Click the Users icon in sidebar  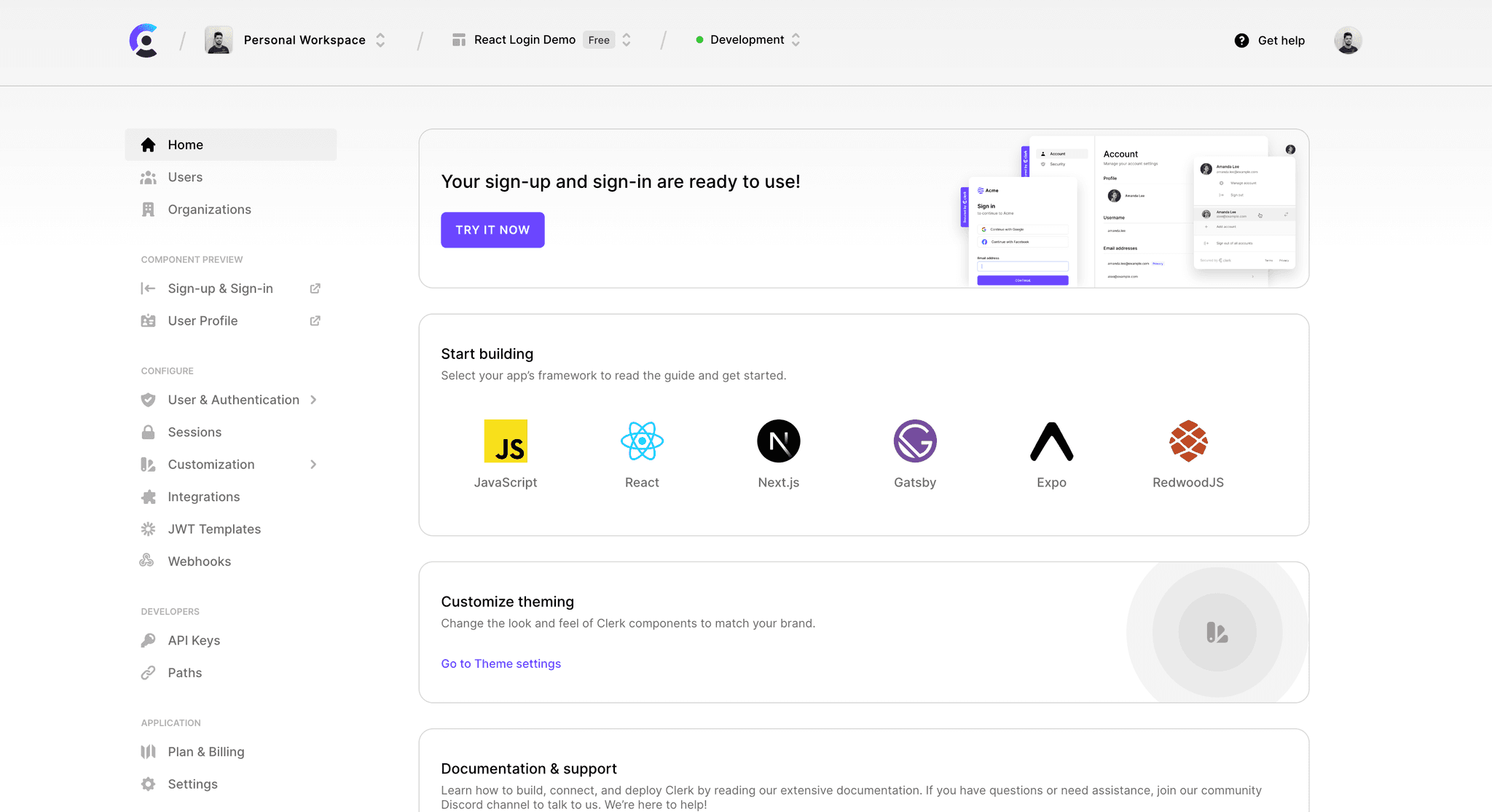[147, 176]
